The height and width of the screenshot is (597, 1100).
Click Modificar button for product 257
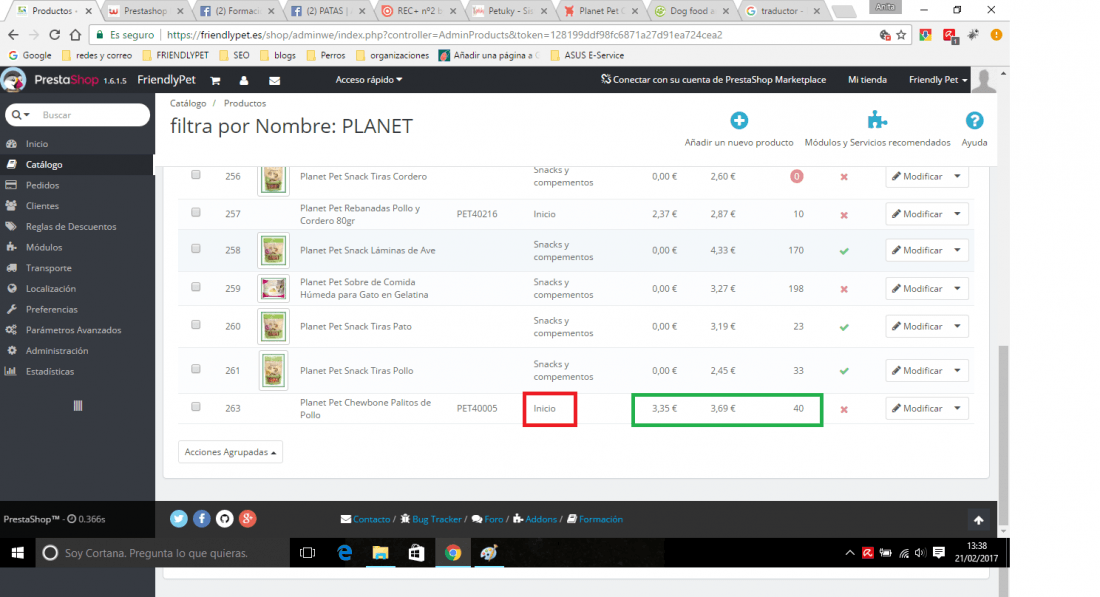pos(917,214)
